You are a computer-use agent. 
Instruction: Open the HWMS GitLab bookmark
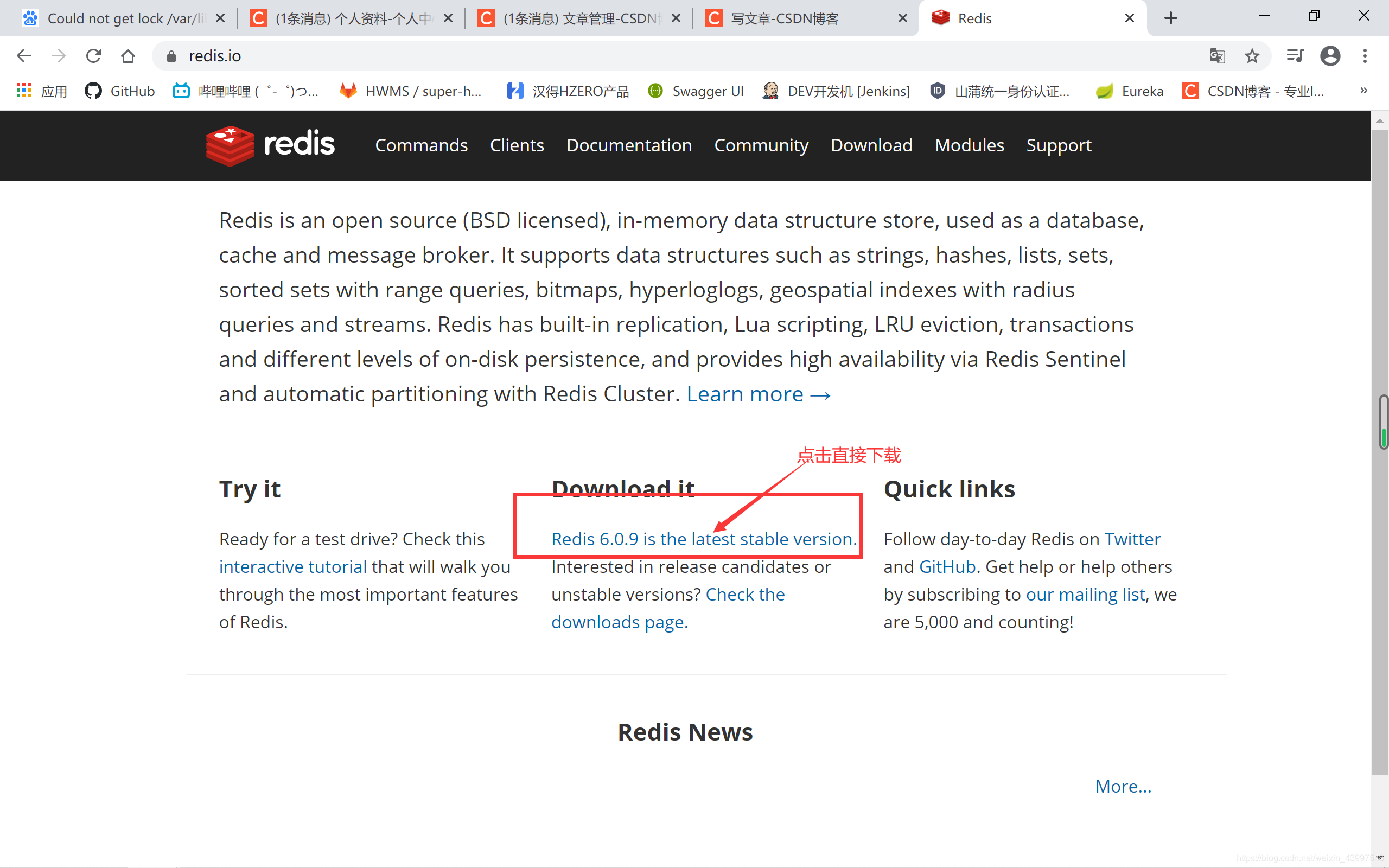(x=410, y=91)
